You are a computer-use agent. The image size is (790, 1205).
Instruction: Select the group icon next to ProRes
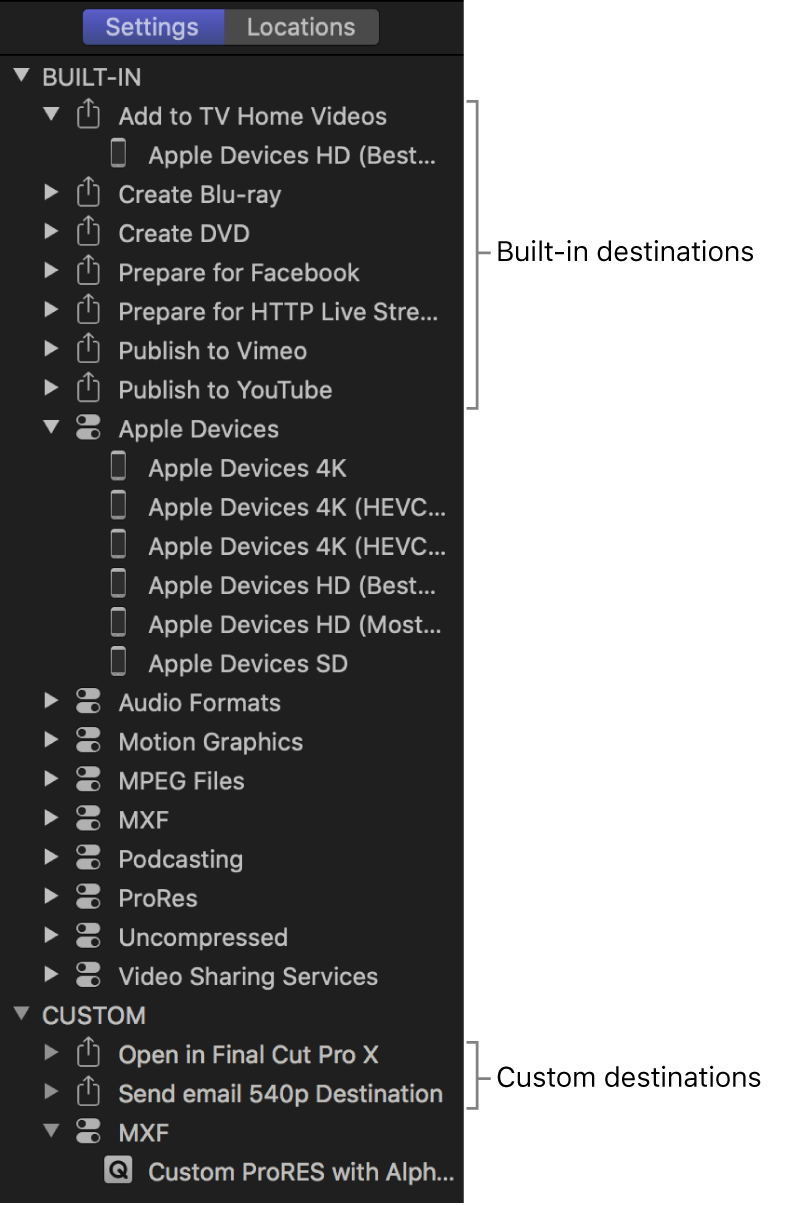(88, 898)
